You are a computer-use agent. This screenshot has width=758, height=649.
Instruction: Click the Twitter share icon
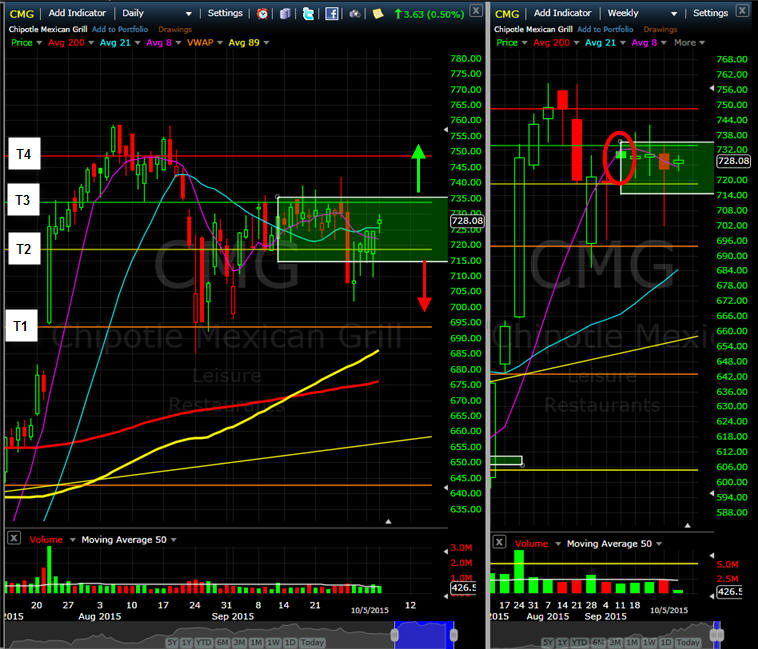308,14
